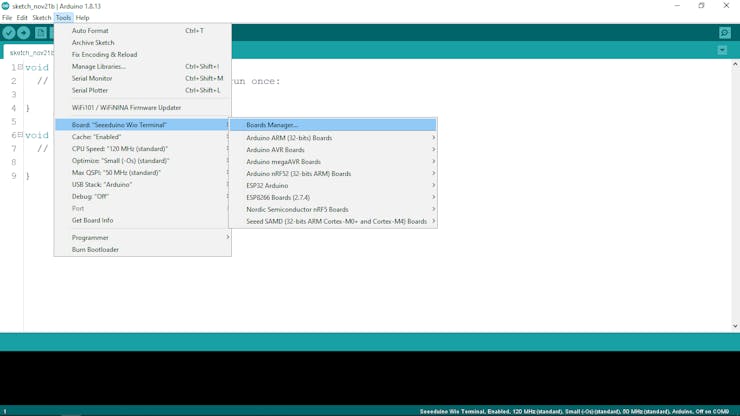This screenshot has width=740, height=416.
Task: Click editor scrollbar up arrow
Action: [x=735, y=64]
